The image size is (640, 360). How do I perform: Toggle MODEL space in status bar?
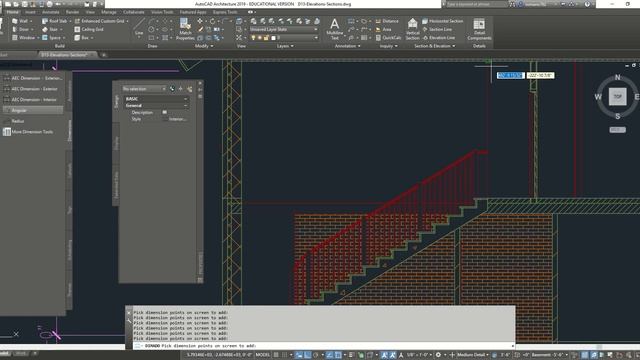[262, 355]
